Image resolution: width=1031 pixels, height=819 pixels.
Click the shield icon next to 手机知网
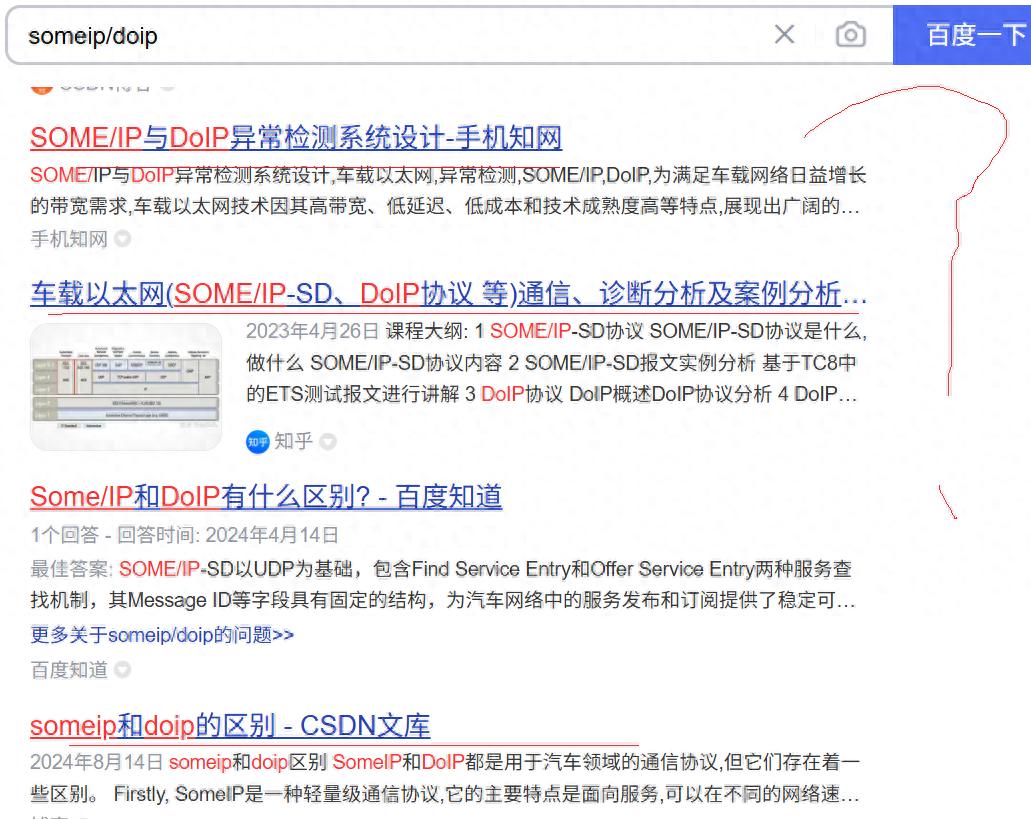tap(122, 239)
